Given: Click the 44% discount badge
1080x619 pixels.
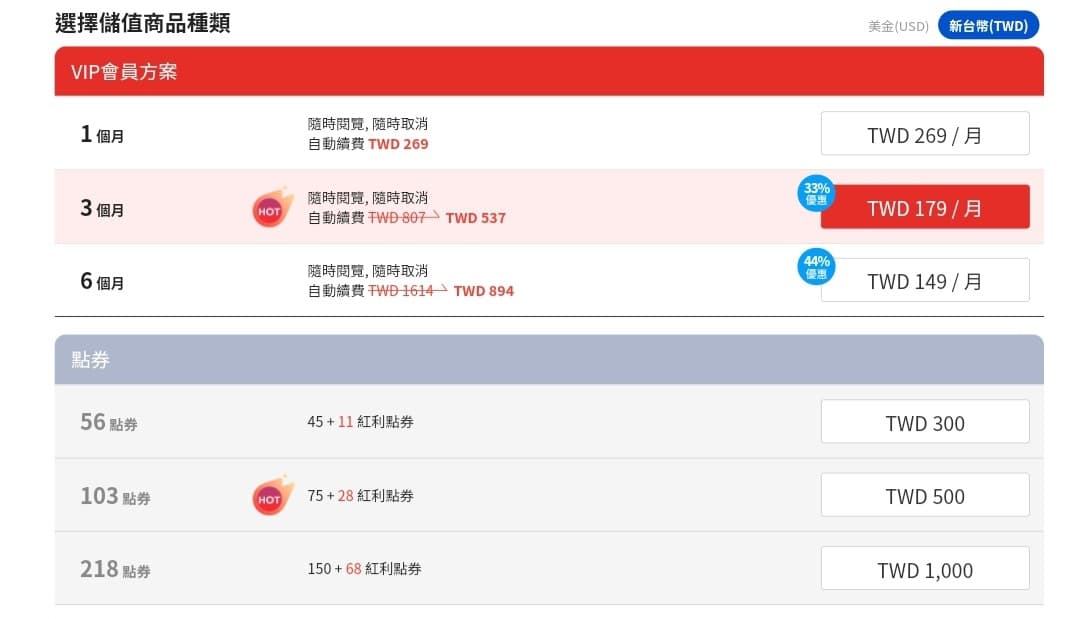Looking at the screenshot, I should (x=816, y=266).
